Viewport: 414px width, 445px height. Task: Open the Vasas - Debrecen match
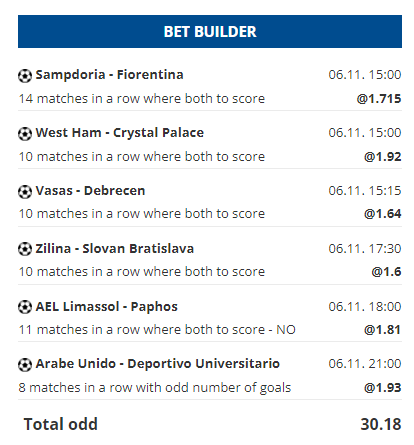click(x=90, y=191)
